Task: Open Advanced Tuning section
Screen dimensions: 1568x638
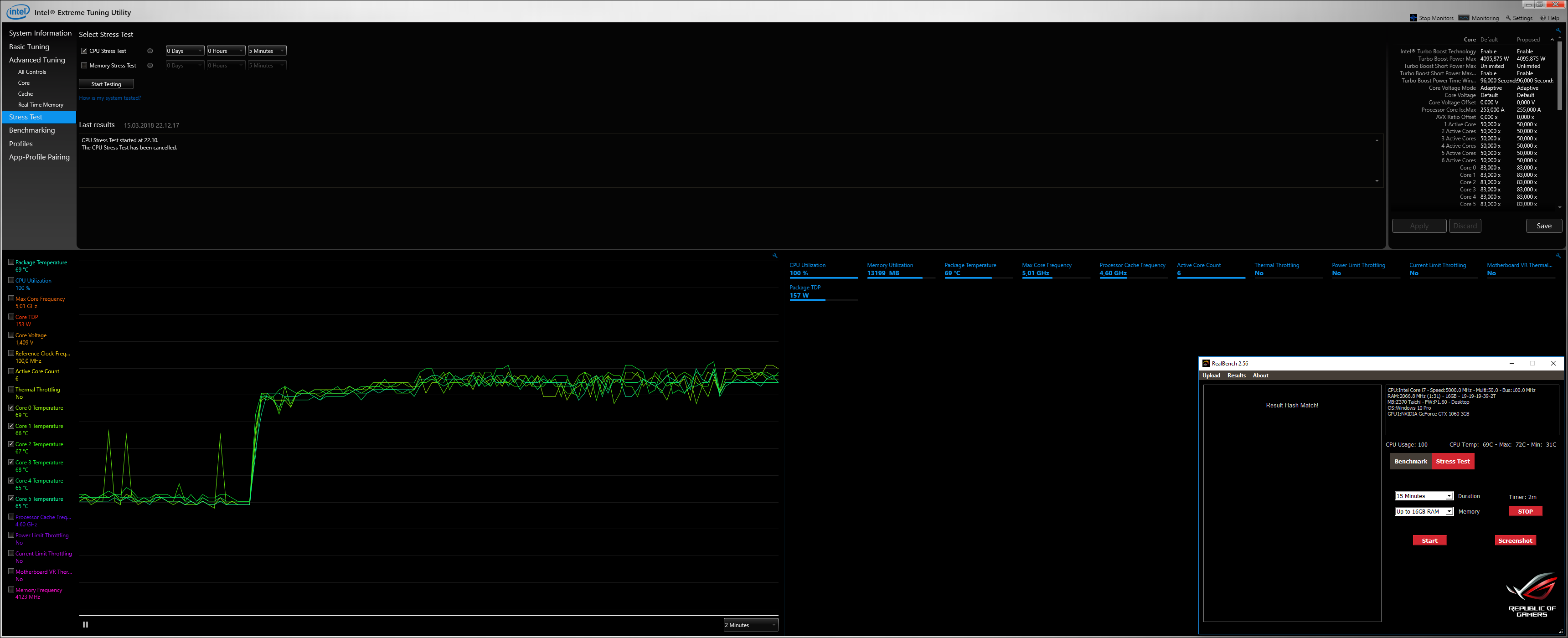Action: pyautogui.click(x=37, y=60)
